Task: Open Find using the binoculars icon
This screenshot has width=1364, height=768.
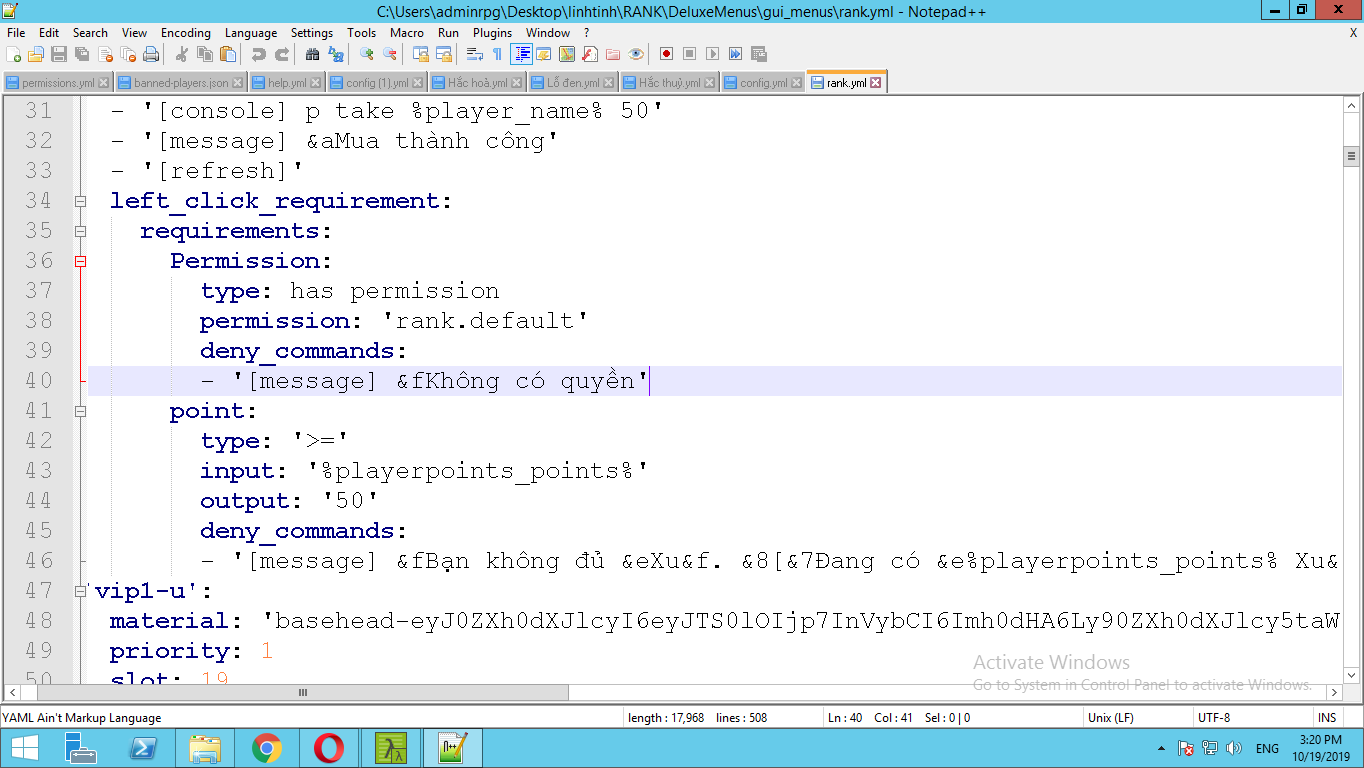Action: pyautogui.click(x=313, y=54)
